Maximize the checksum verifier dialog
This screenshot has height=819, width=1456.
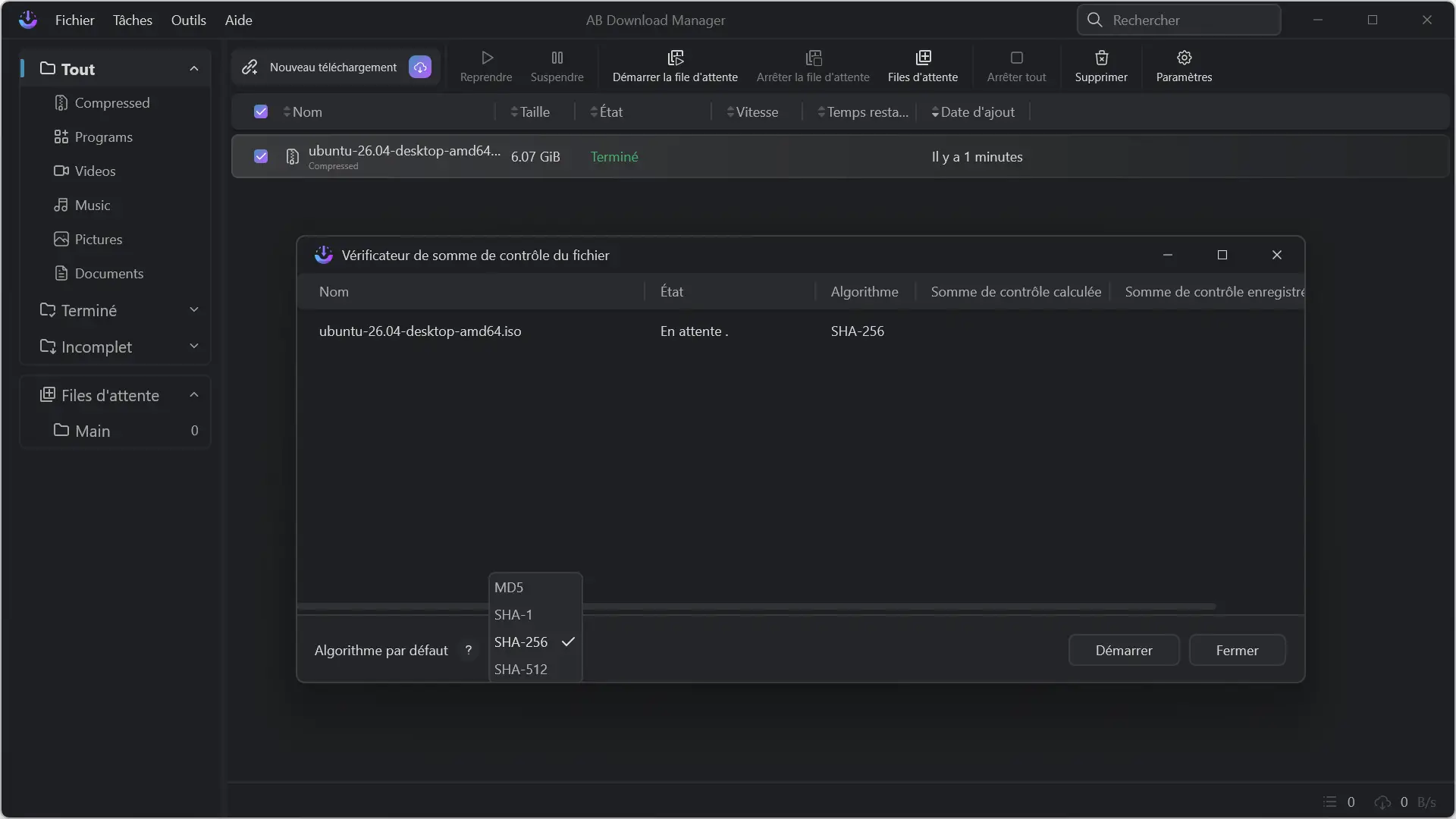coord(1222,255)
